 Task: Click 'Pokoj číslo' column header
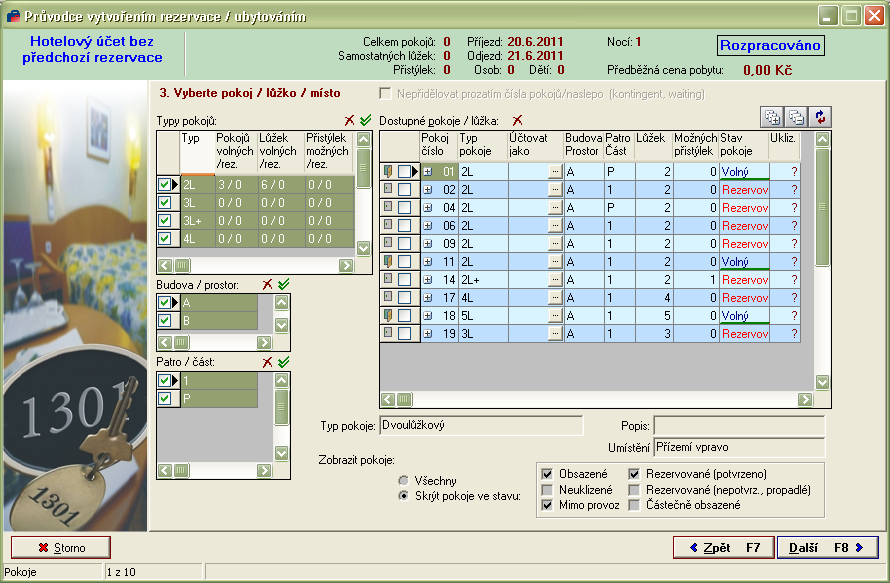click(x=438, y=145)
